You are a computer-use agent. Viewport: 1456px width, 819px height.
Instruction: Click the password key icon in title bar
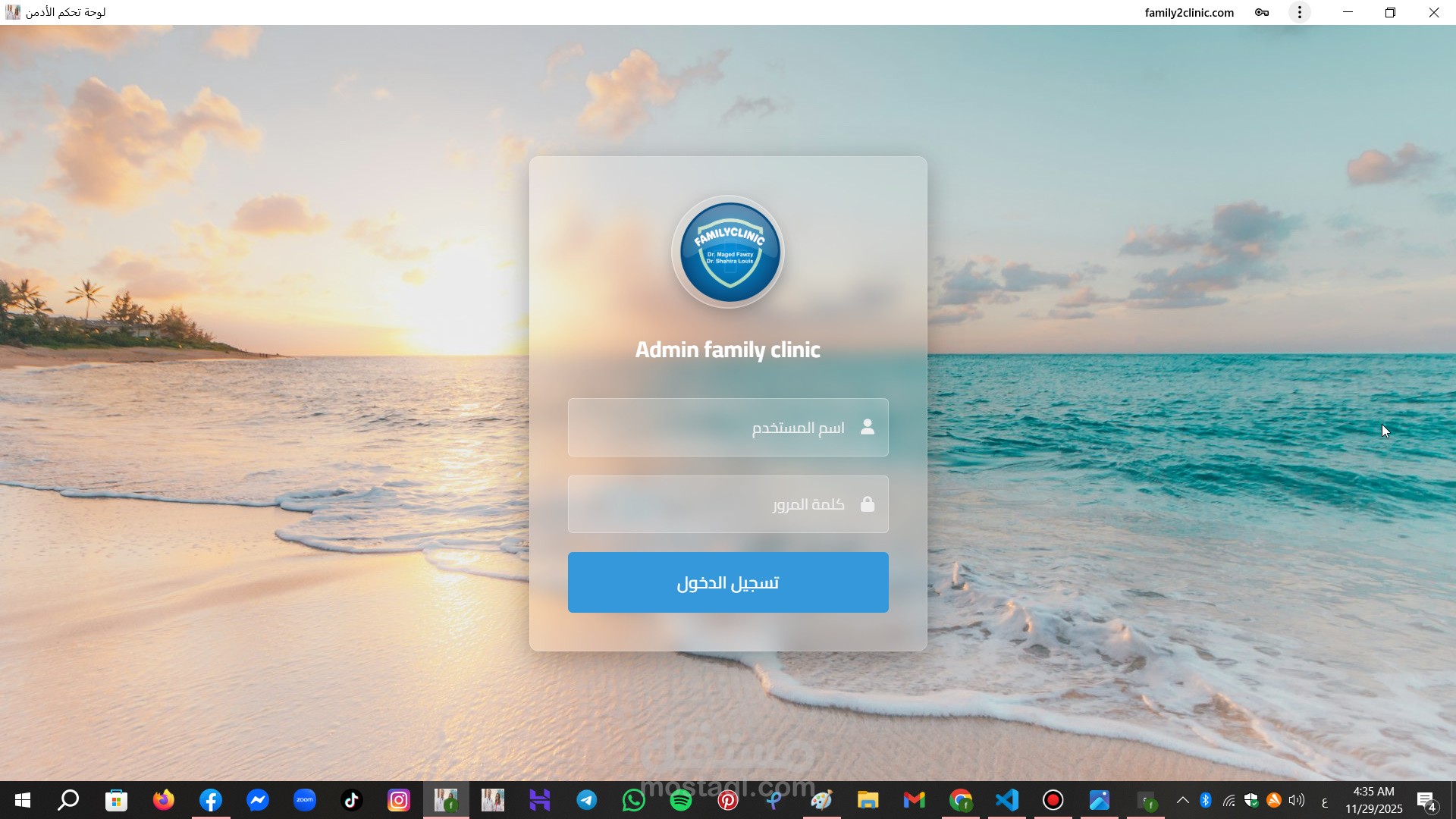tap(1262, 12)
